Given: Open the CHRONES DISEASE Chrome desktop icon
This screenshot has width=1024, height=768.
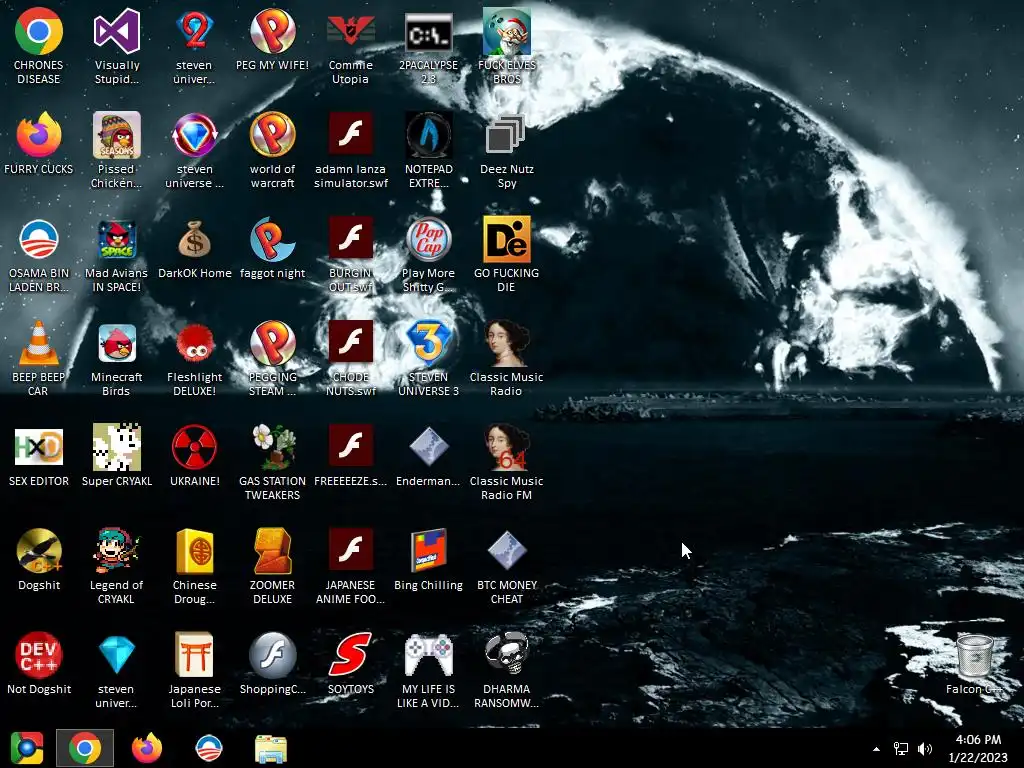Looking at the screenshot, I should coord(39,31).
